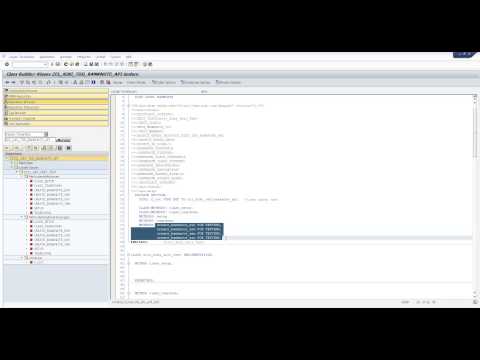Select the highlighted Repository Browser button
Screen dimensions: 480x360
(x=56, y=102)
